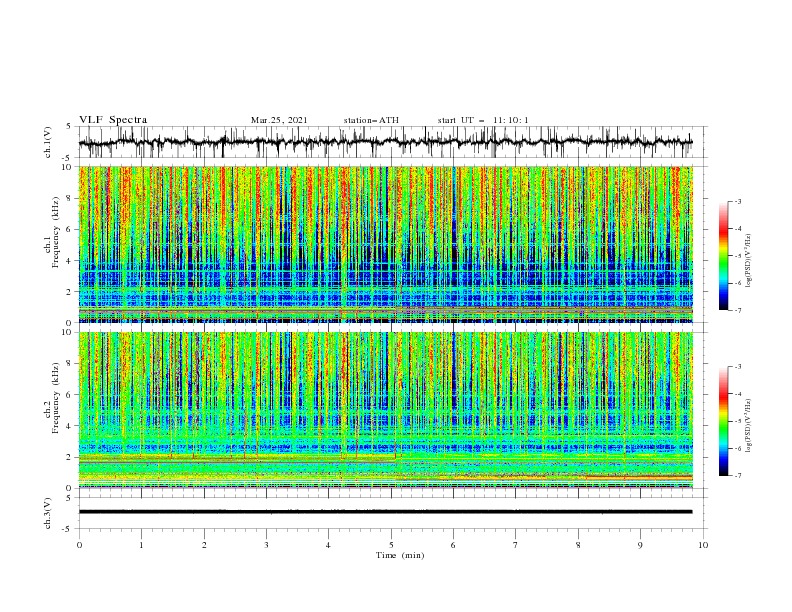Click the '-7' tick on the ch.2 colorbar
This screenshot has width=792, height=612.
pos(738,476)
